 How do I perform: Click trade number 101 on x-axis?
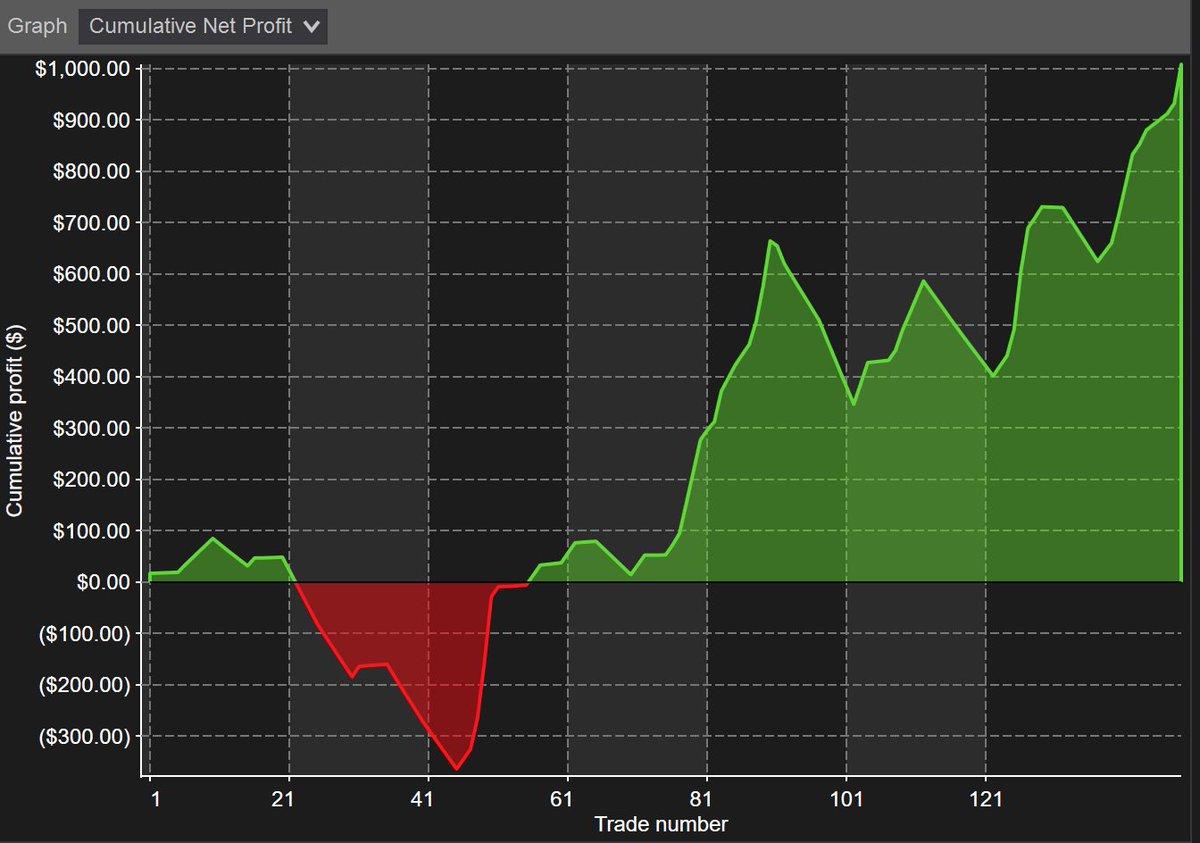(846, 799)
